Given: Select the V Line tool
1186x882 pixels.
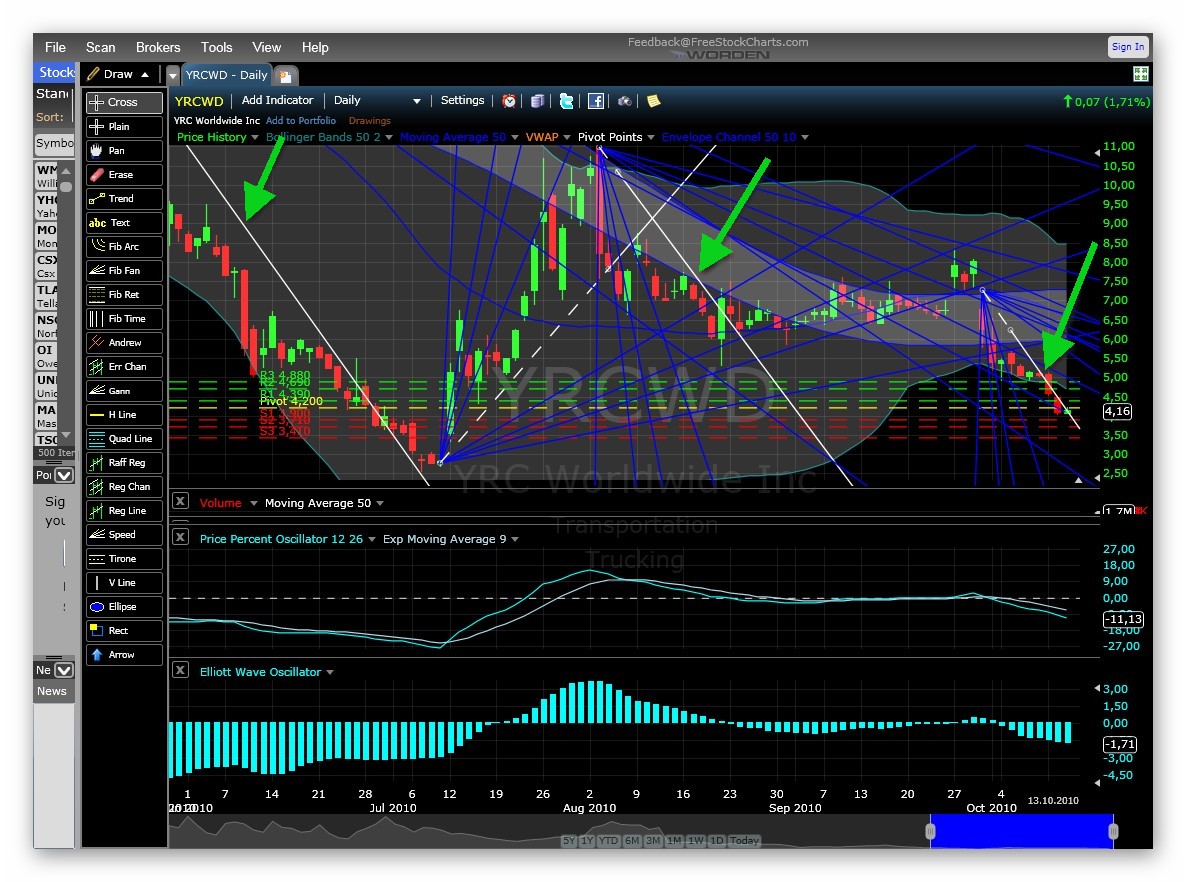Looking at the screenshot, I should 124,583.
